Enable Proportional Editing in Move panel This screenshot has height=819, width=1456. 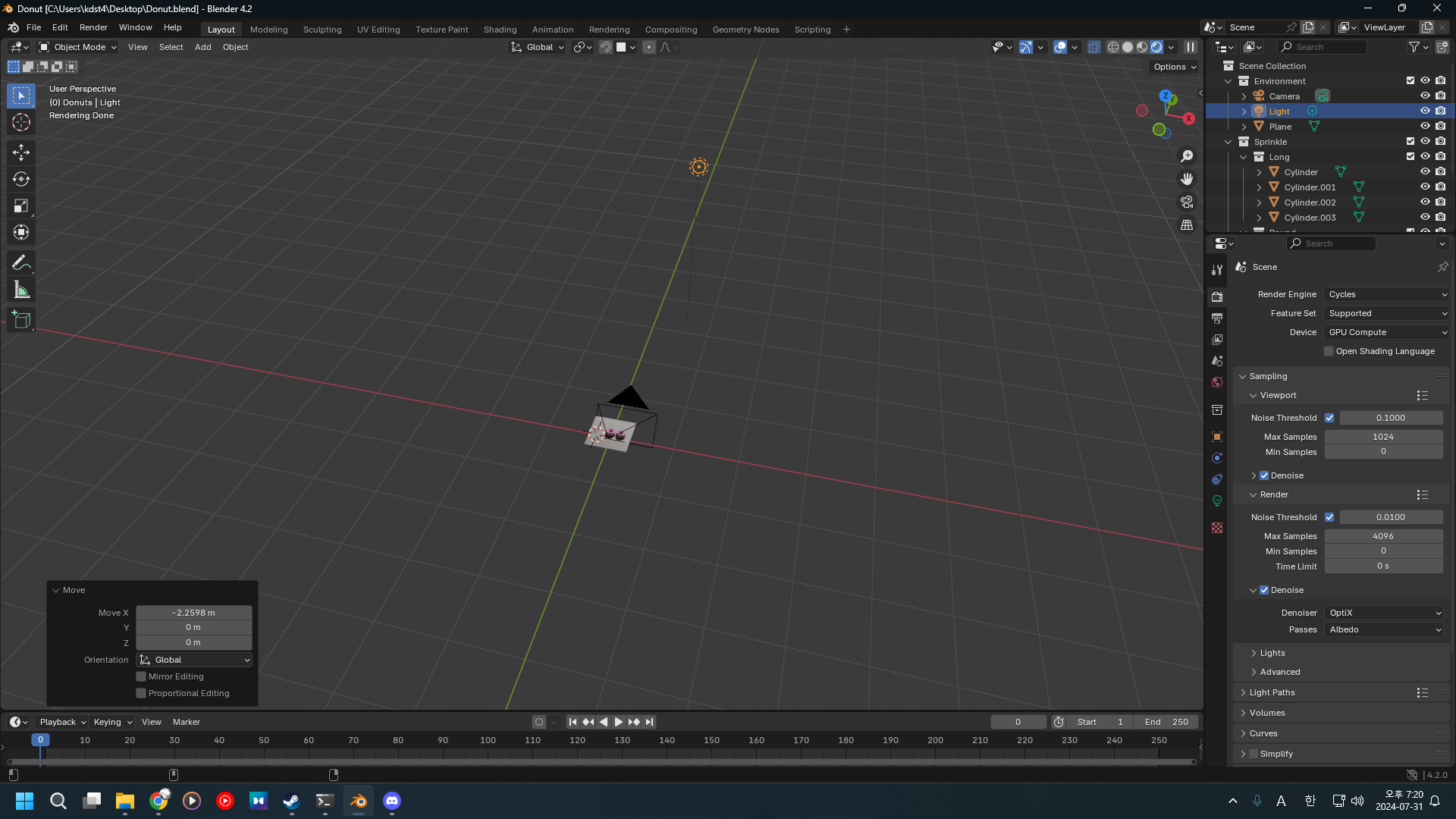(141, 693)
